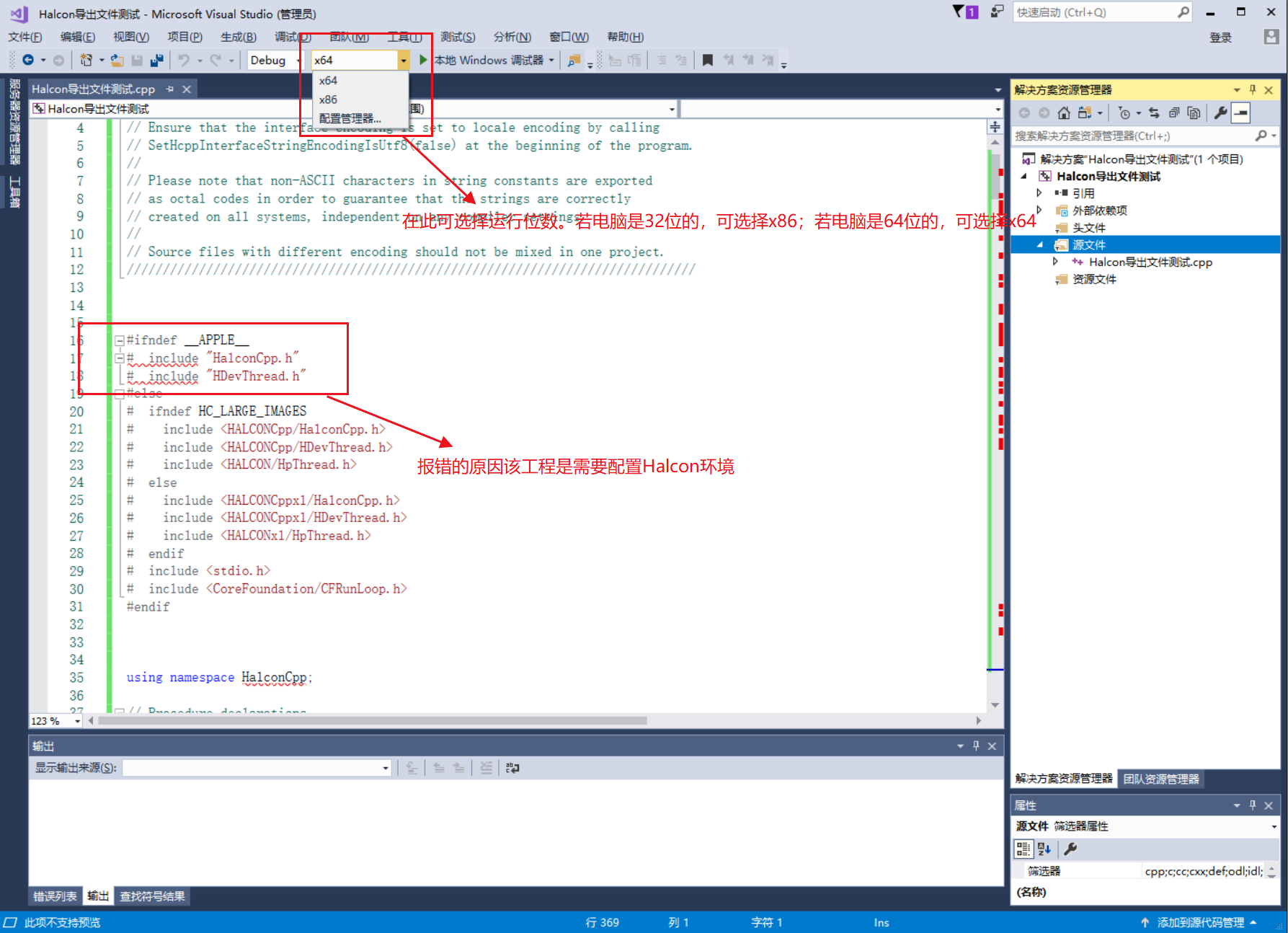1288x933 pixels.
Task: Open 配置管理器 from the platform list
Action: pos(350,118)
